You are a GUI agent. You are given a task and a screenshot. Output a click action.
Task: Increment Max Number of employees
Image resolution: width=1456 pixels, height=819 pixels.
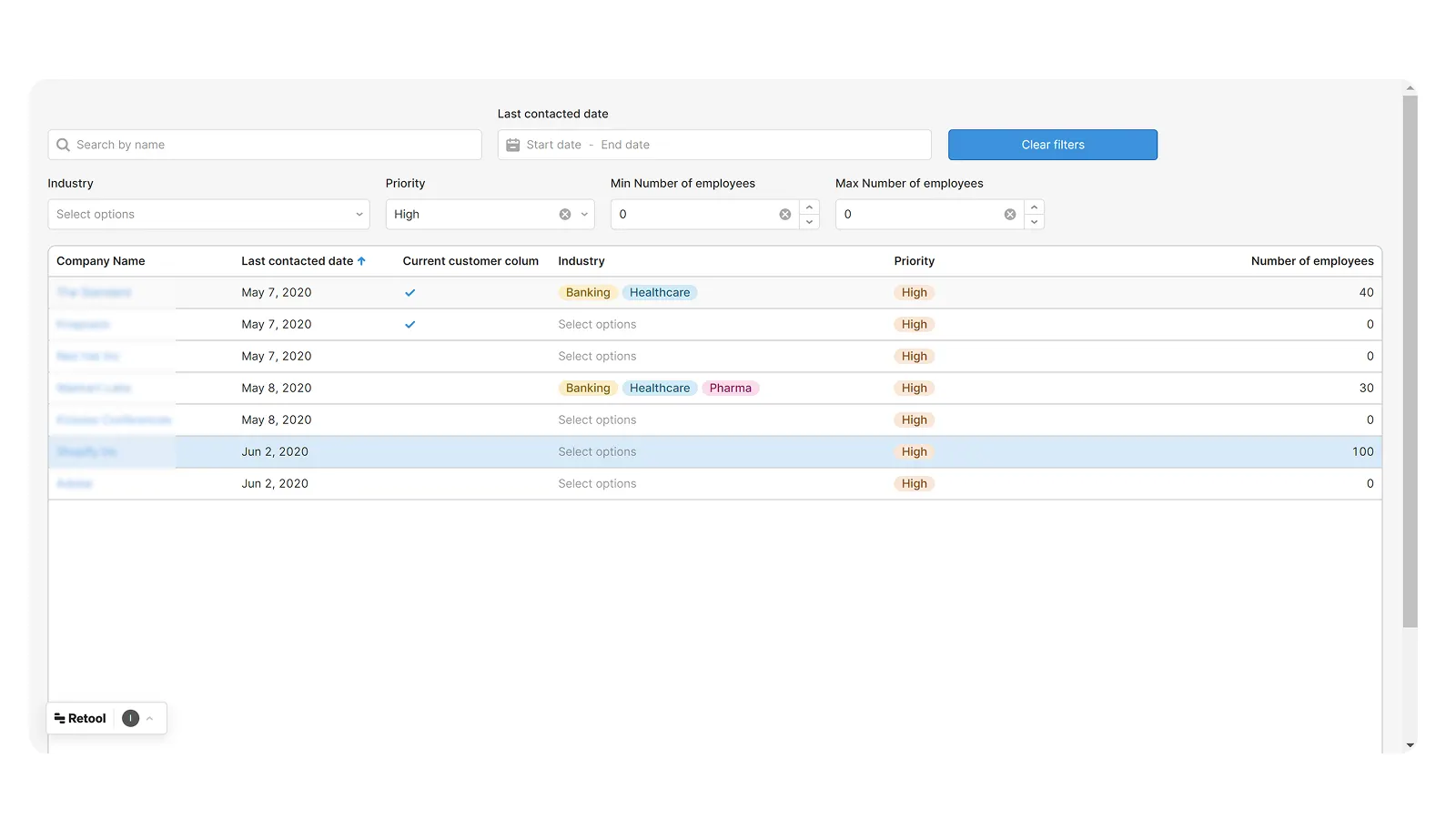pyautogui.click(x=1034, y=207)
